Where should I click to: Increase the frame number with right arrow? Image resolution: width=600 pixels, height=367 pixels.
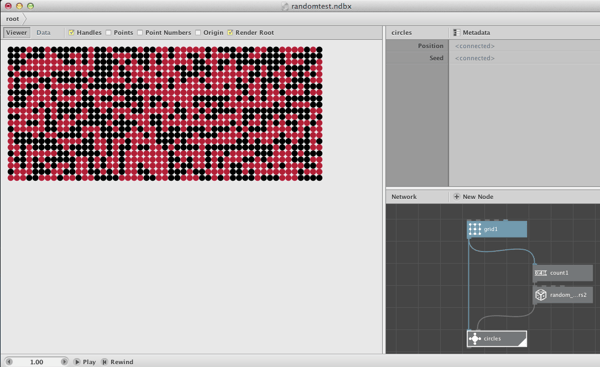[64, 362]
